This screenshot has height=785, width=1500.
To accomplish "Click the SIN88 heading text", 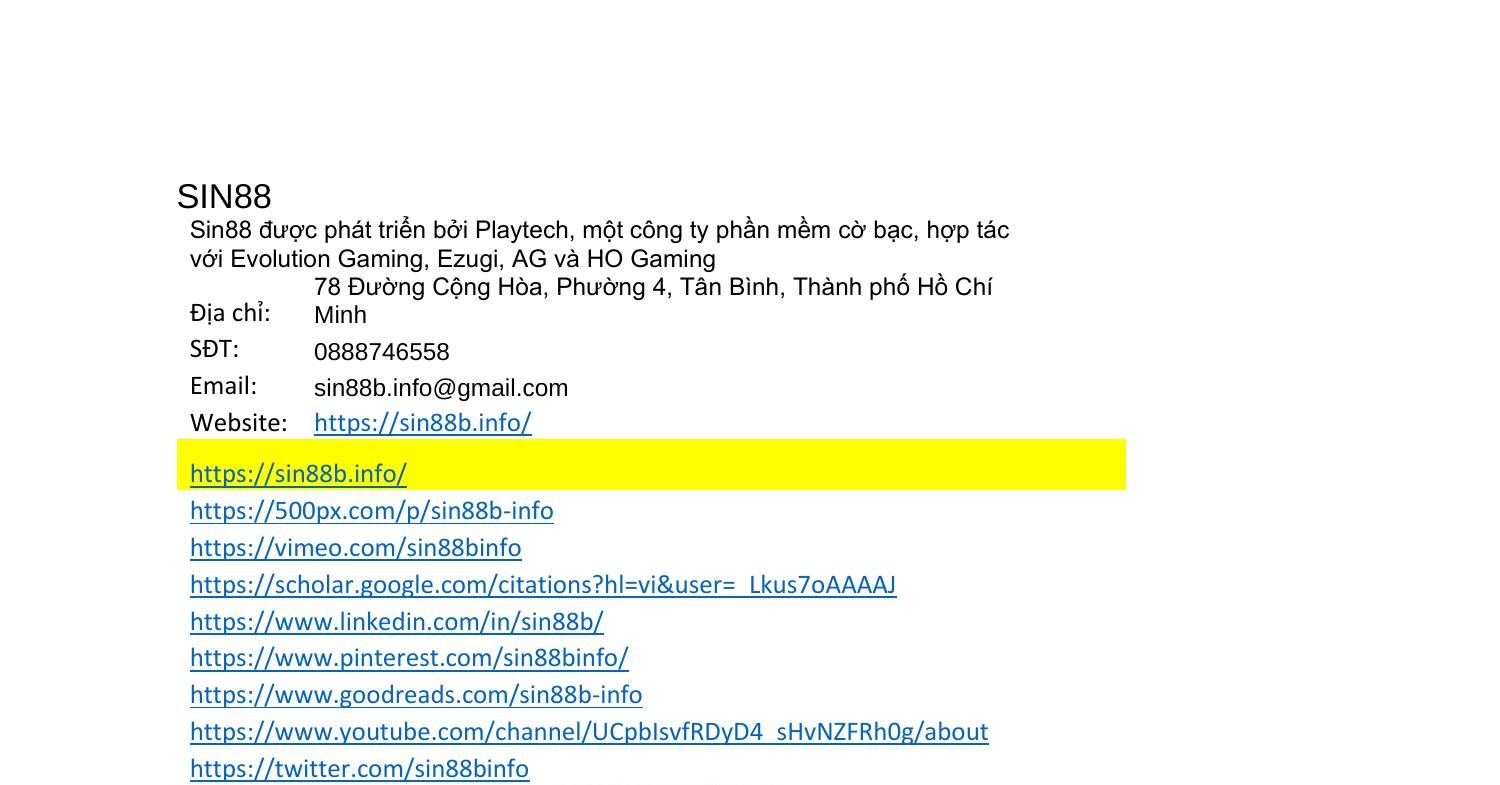I will pyautogui.click(x=224, y=197).
